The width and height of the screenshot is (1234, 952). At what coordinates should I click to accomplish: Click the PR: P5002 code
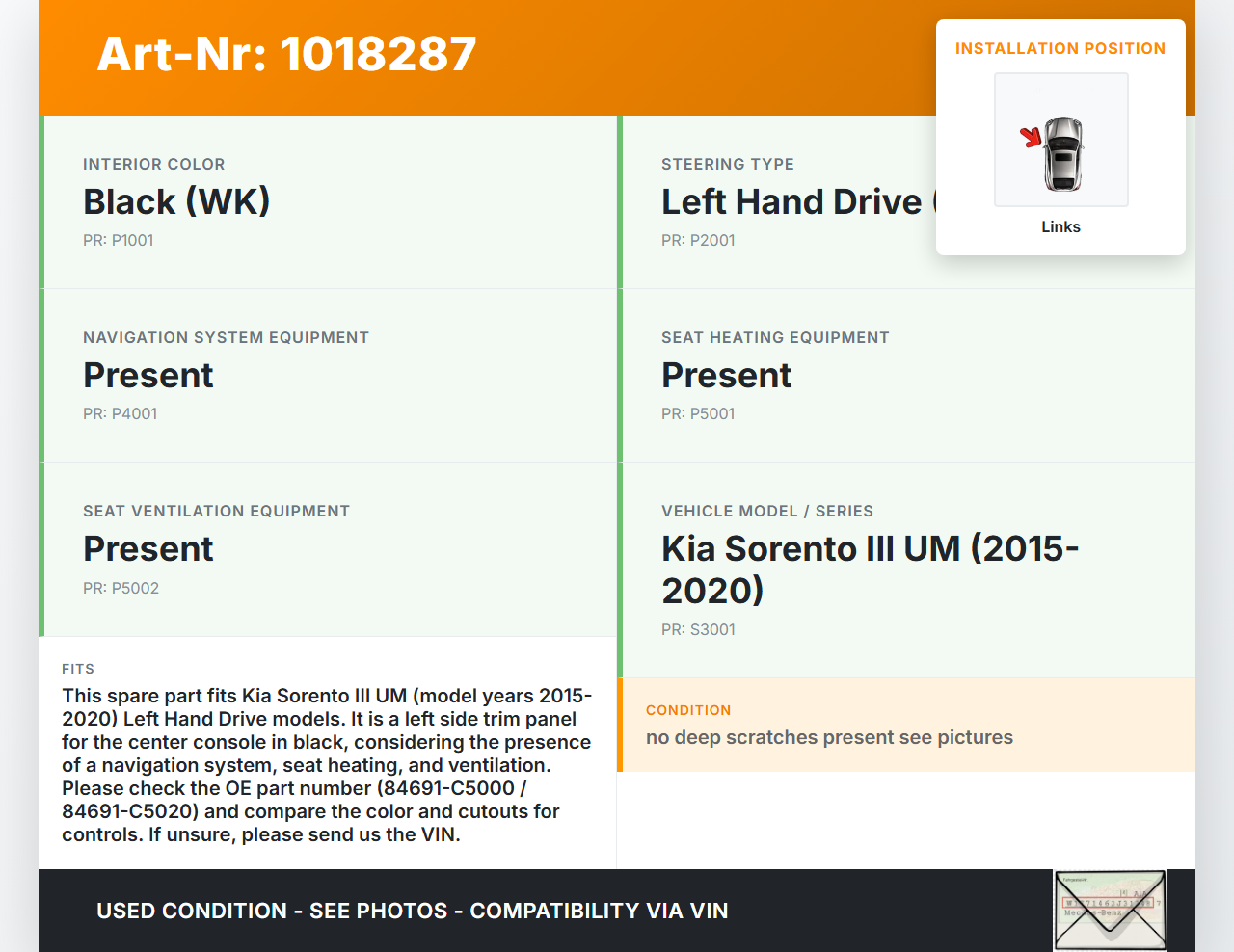(121, 588)
